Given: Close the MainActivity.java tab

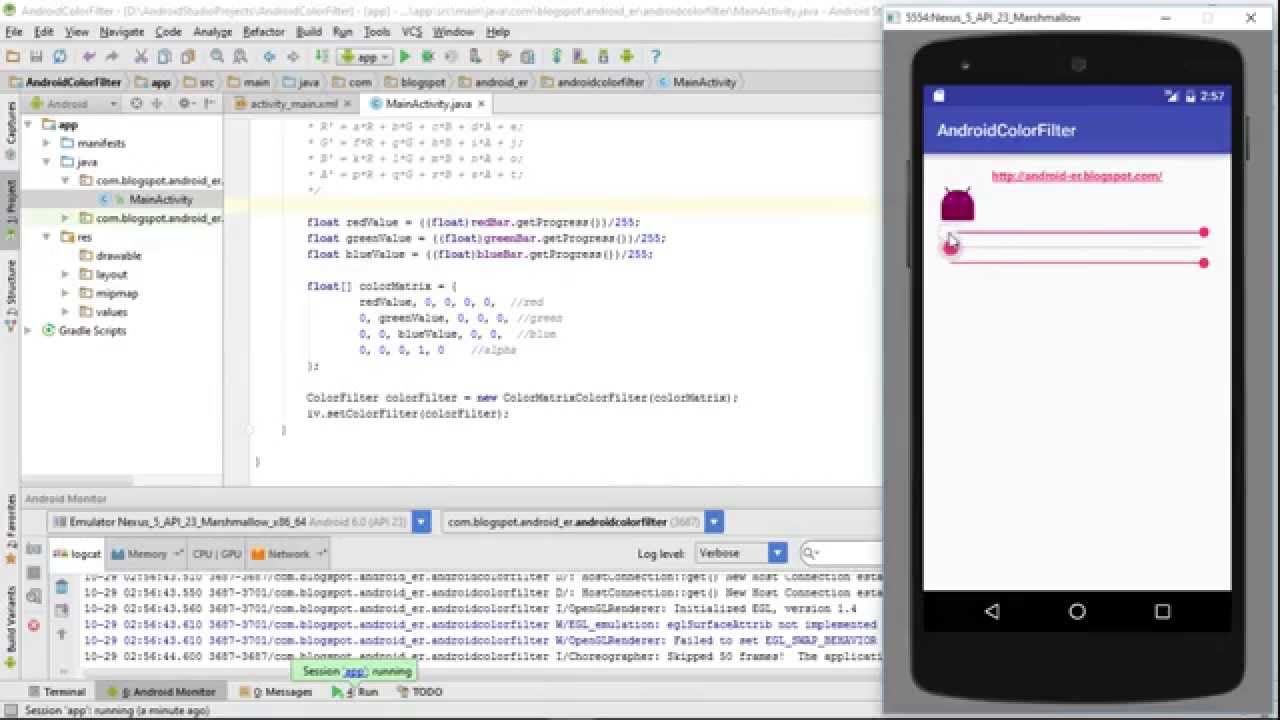Looking at the screenshot, I should tap(482, 104).
